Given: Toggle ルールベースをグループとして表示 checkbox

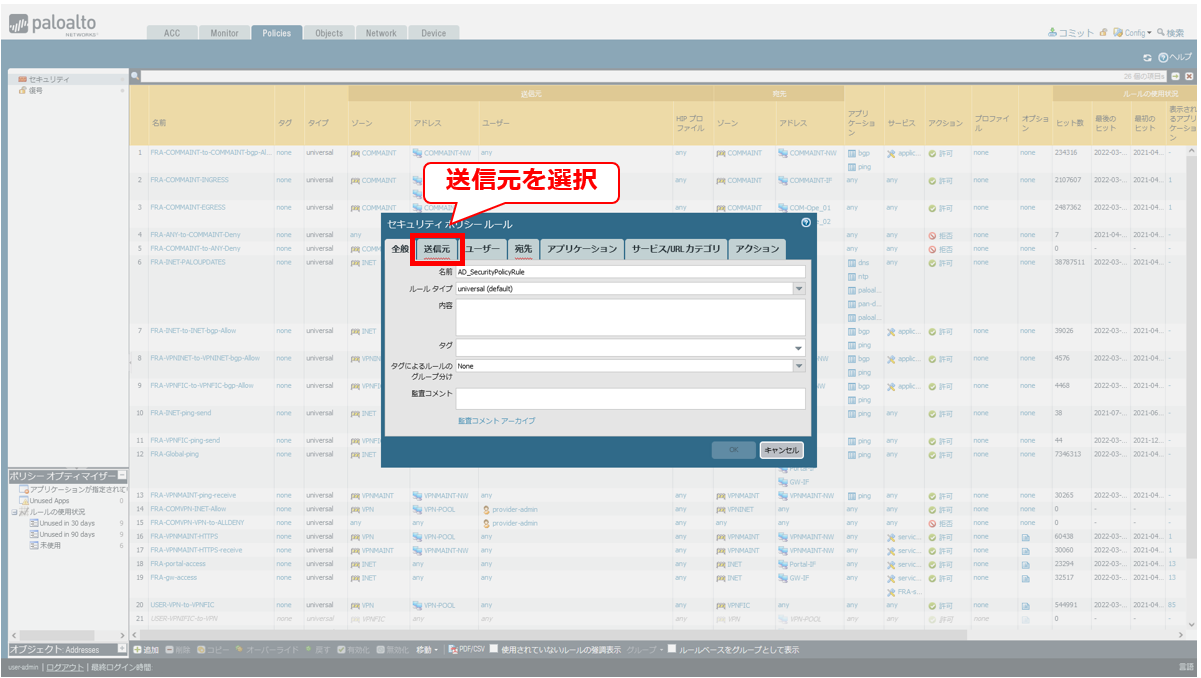Looking at the screenshot, I should (x=672, y=648).
